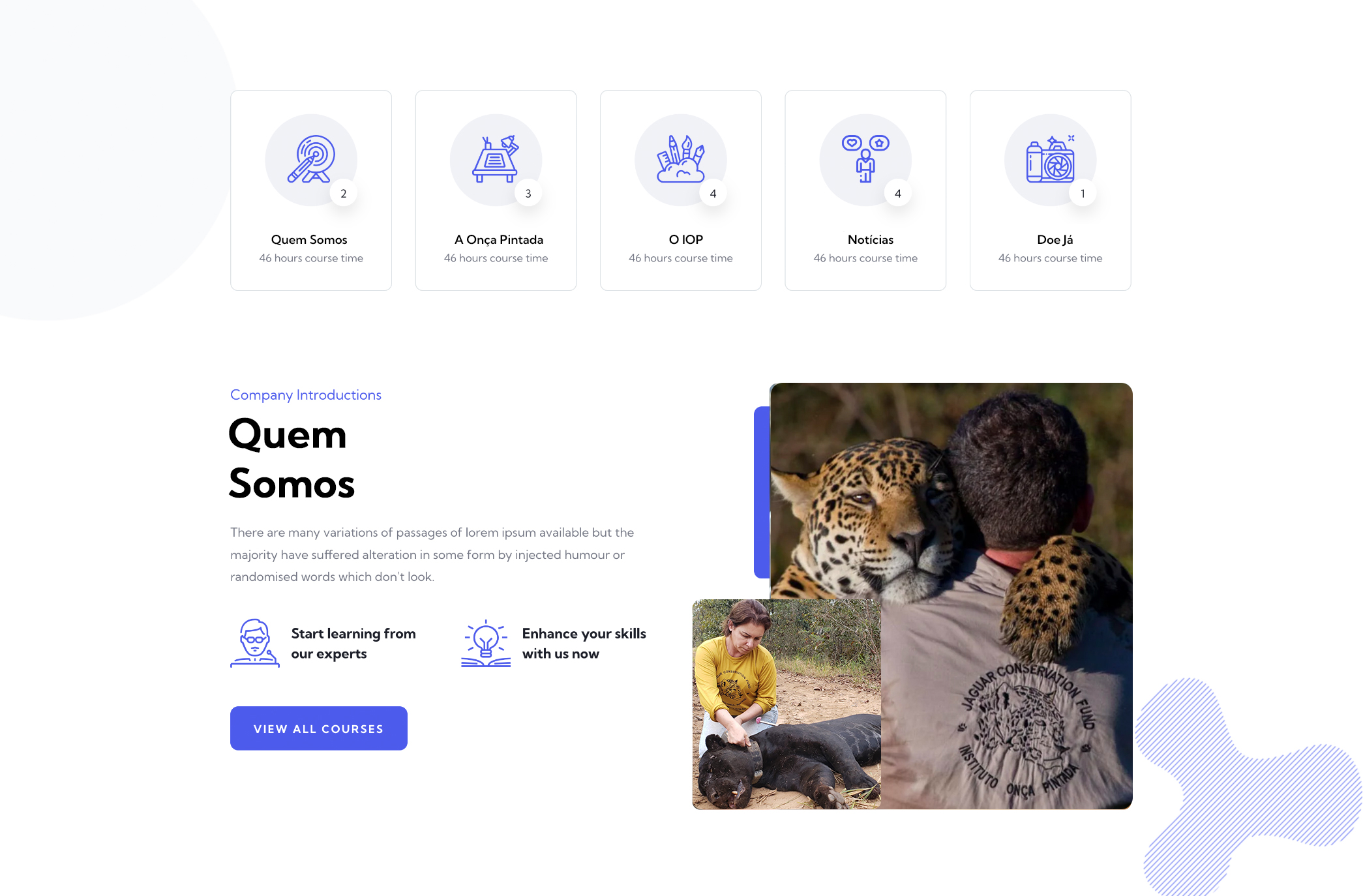Open the Notícias card title
This screenshot has width=1363, height=896.
(x=871, y=239)
